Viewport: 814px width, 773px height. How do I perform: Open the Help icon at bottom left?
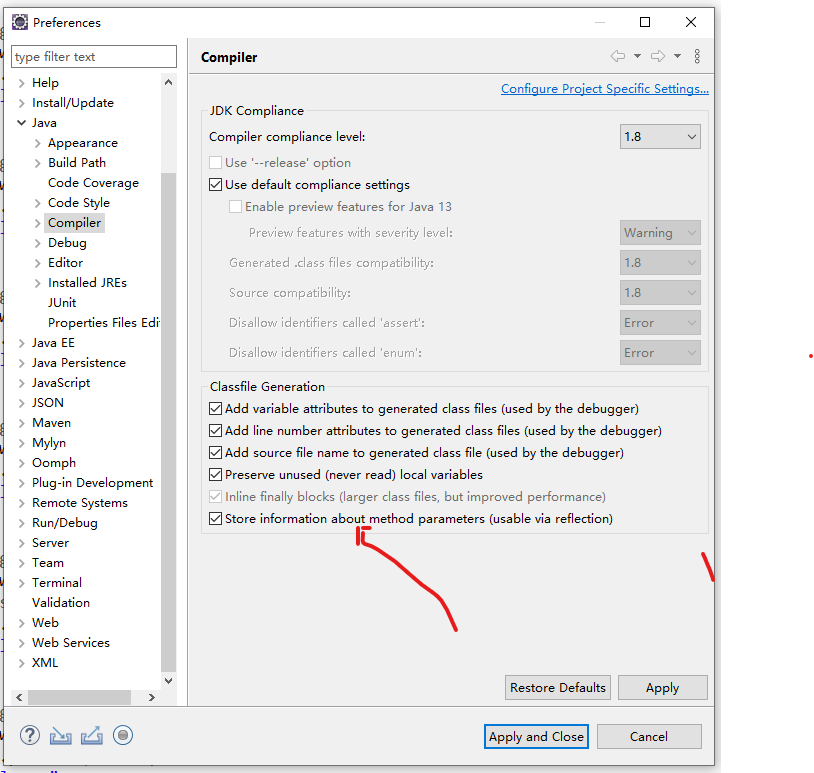pos(30,735)
